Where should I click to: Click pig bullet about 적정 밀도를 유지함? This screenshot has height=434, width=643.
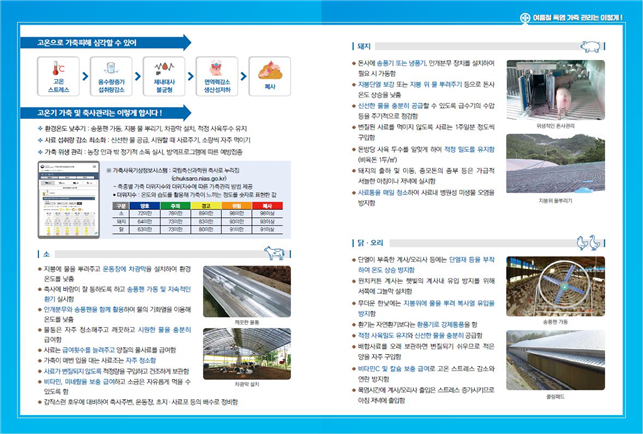[x=424, y=155]
